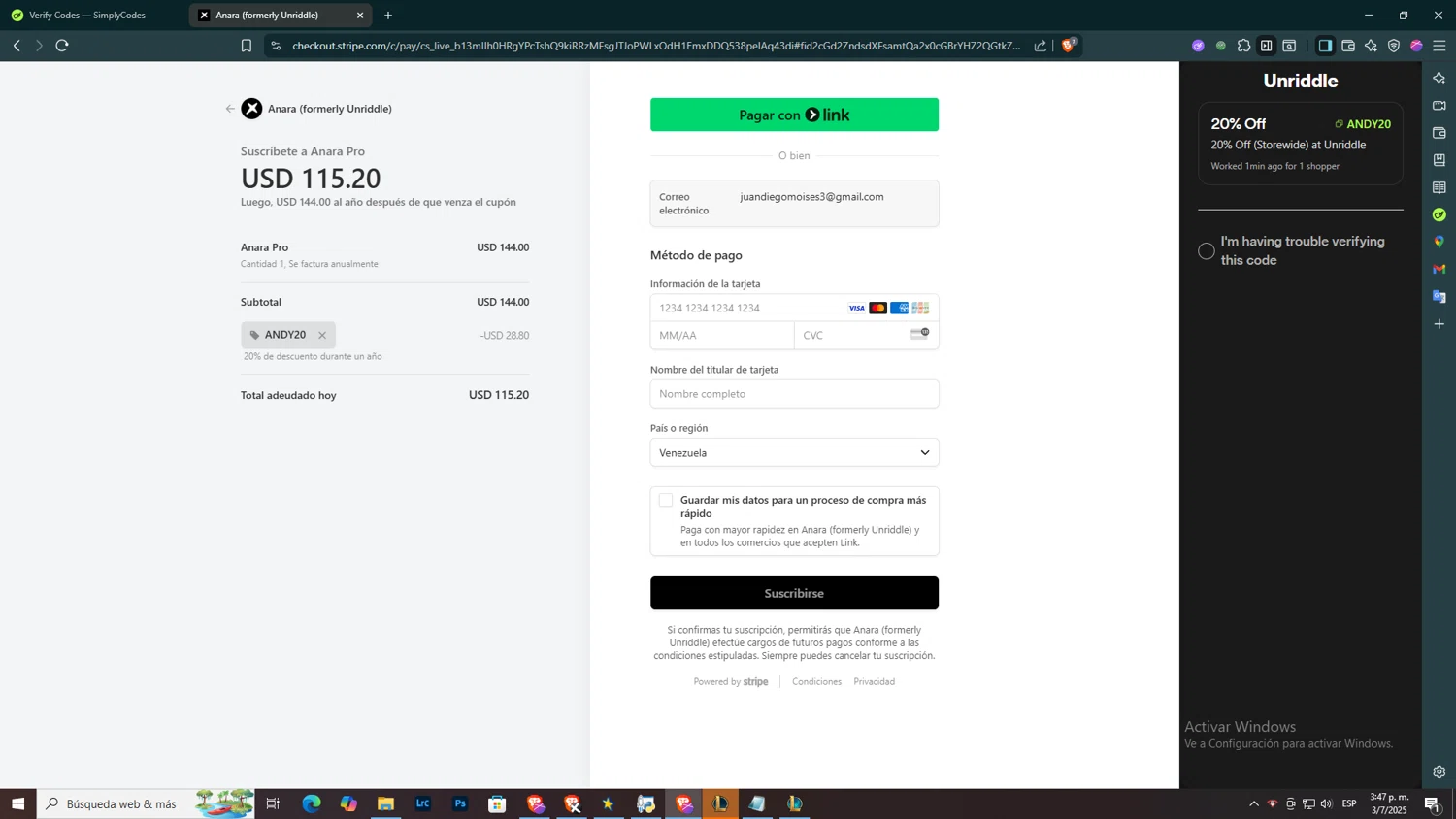Open sidebar settings gear icon
The width and height of the screenshot is (1456, 819).
[1439, 772]
